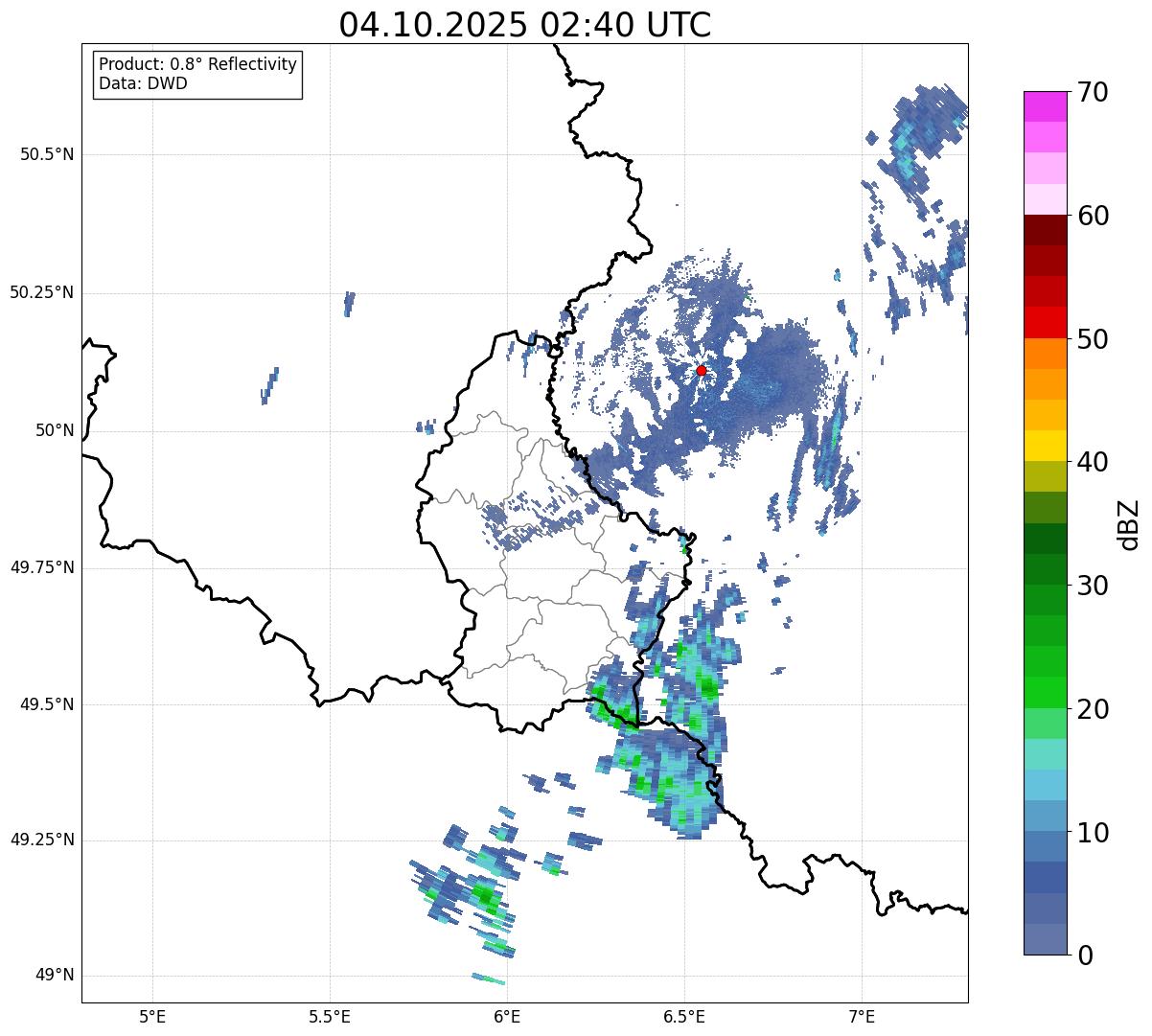Click the colorbar 20 tick label
Image resolution: width=1152 pixels, height=1036 pixels.
click(x=1093, y=709)
